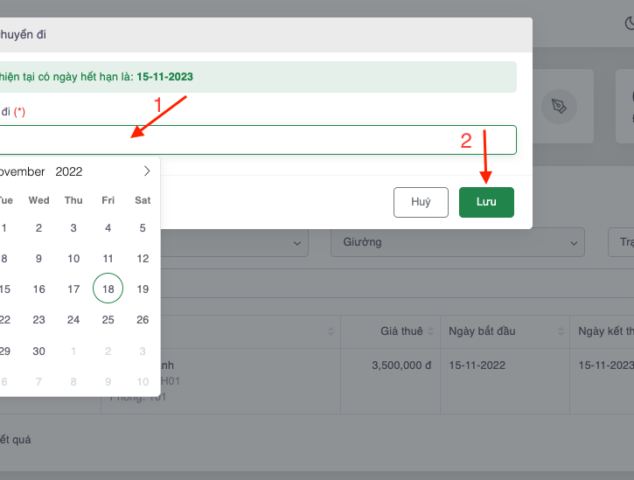The height and width of the screenshot is (480, 634).
Task: Click sort icon left of Giá thuê column
Action: (331, 331)
